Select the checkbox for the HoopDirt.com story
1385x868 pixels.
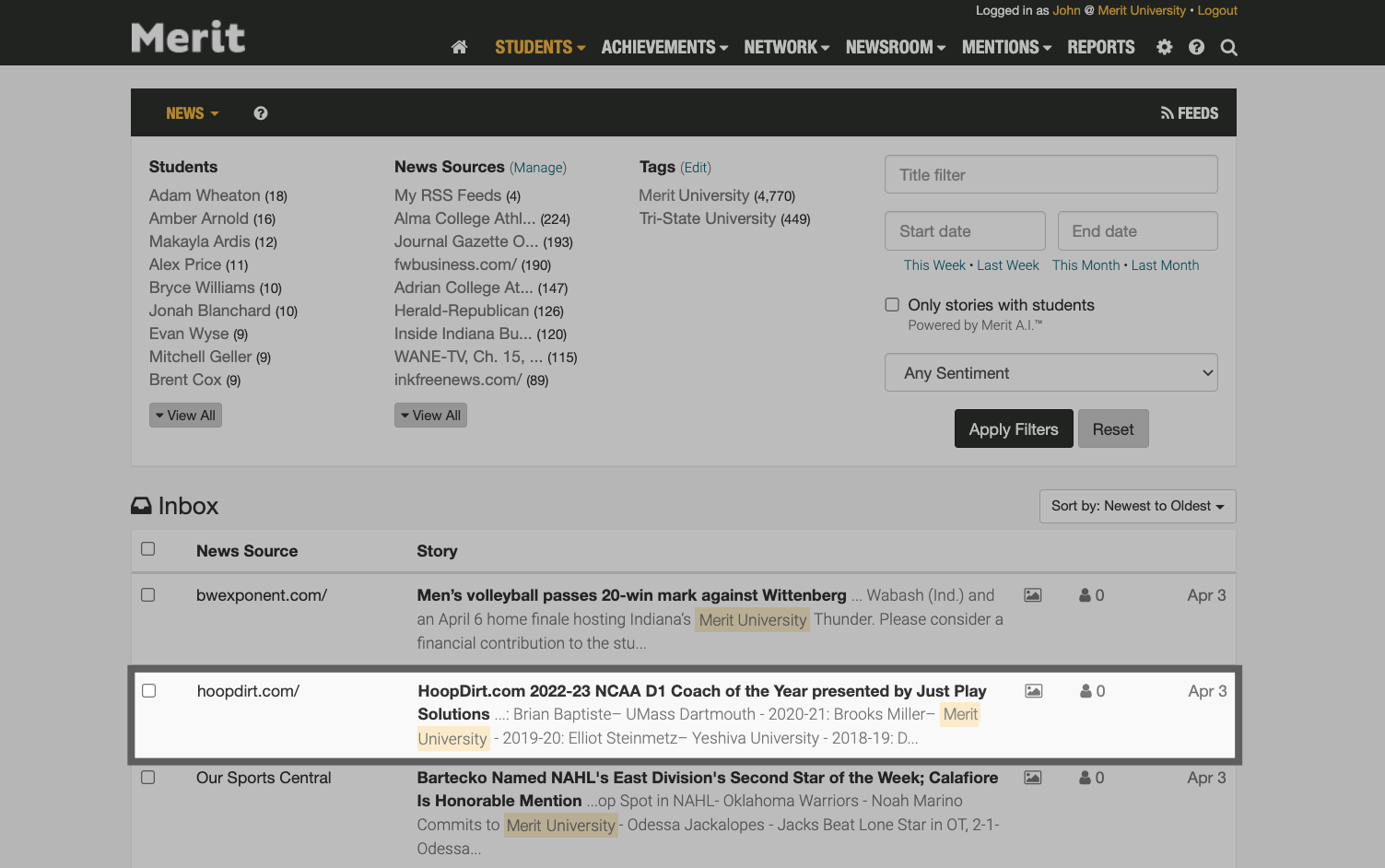(x=148, y=690)
